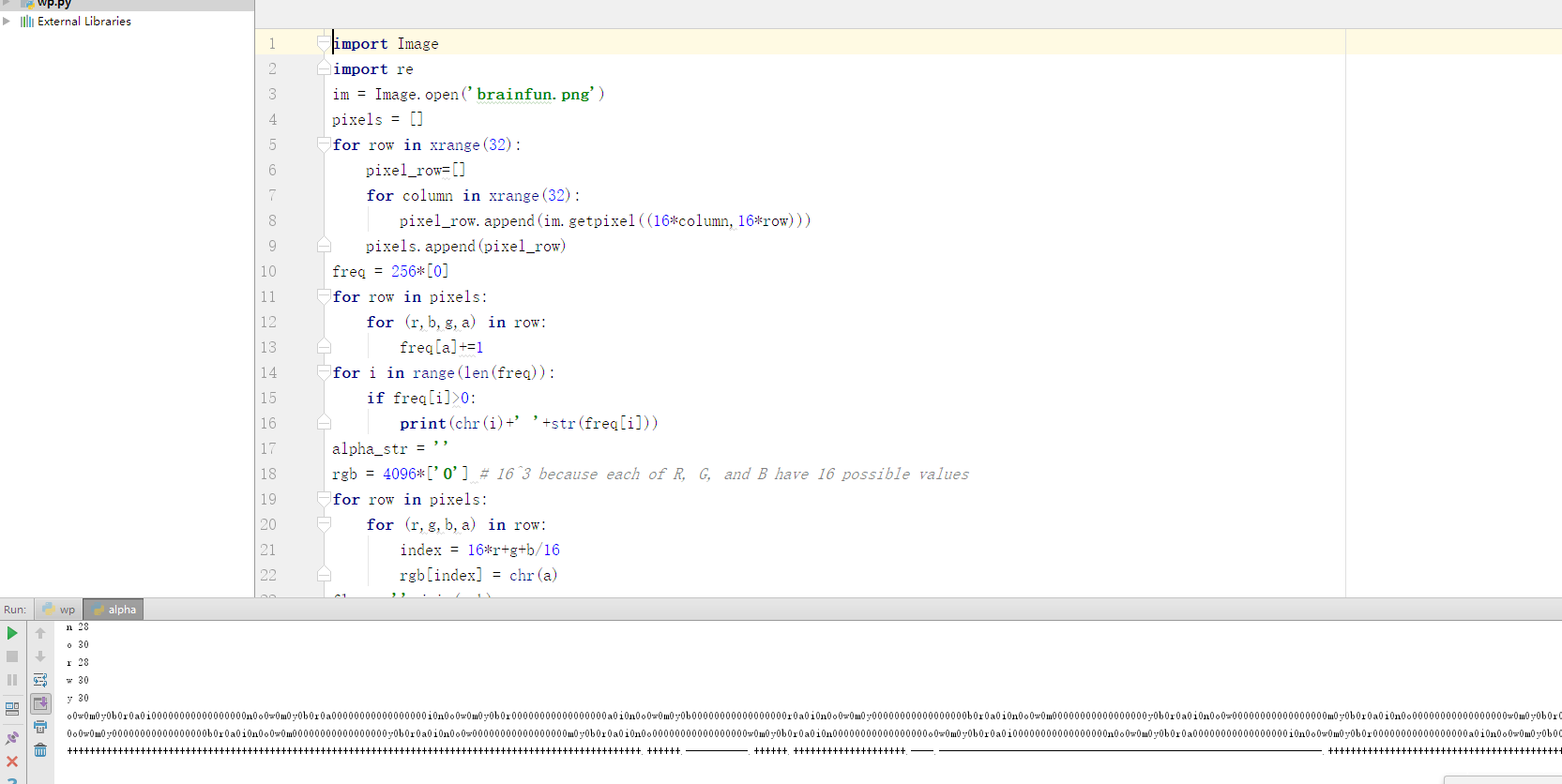
Task: Click the purple Pin Tab icon
Action: click(12, 738)
